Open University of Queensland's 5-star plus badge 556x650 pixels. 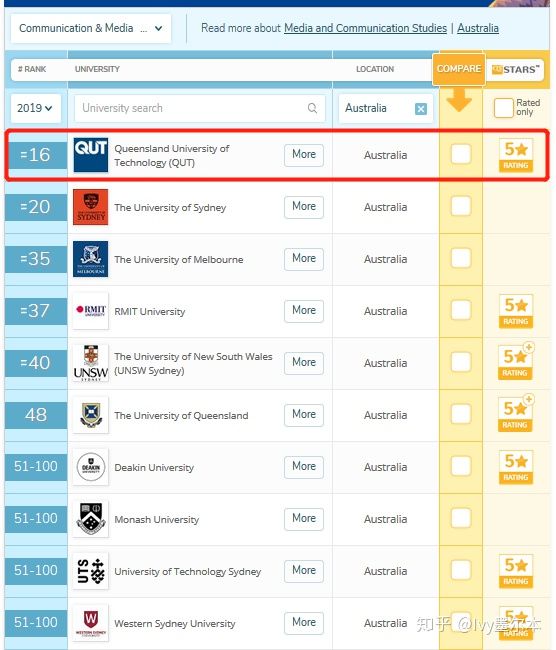coord(516,414)
